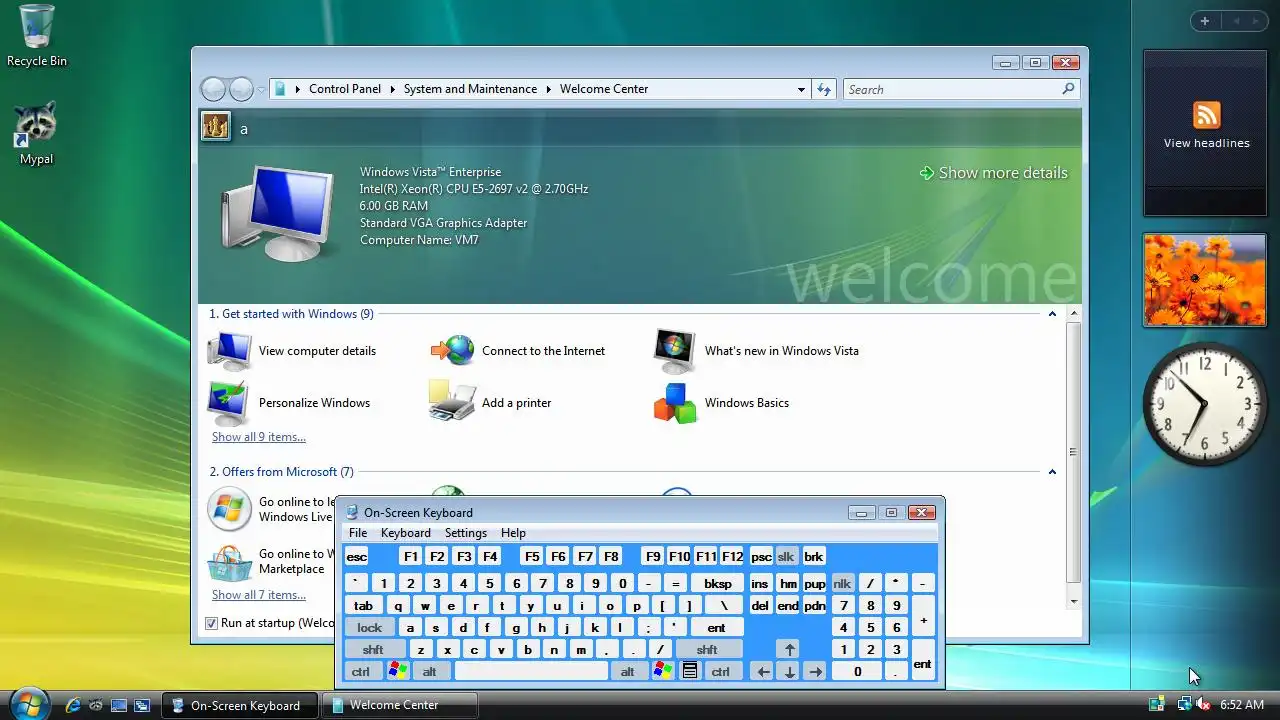This screenshot has height=720, width=1280.
Task: Click the network tray icon
Action: pos(1184,704)
